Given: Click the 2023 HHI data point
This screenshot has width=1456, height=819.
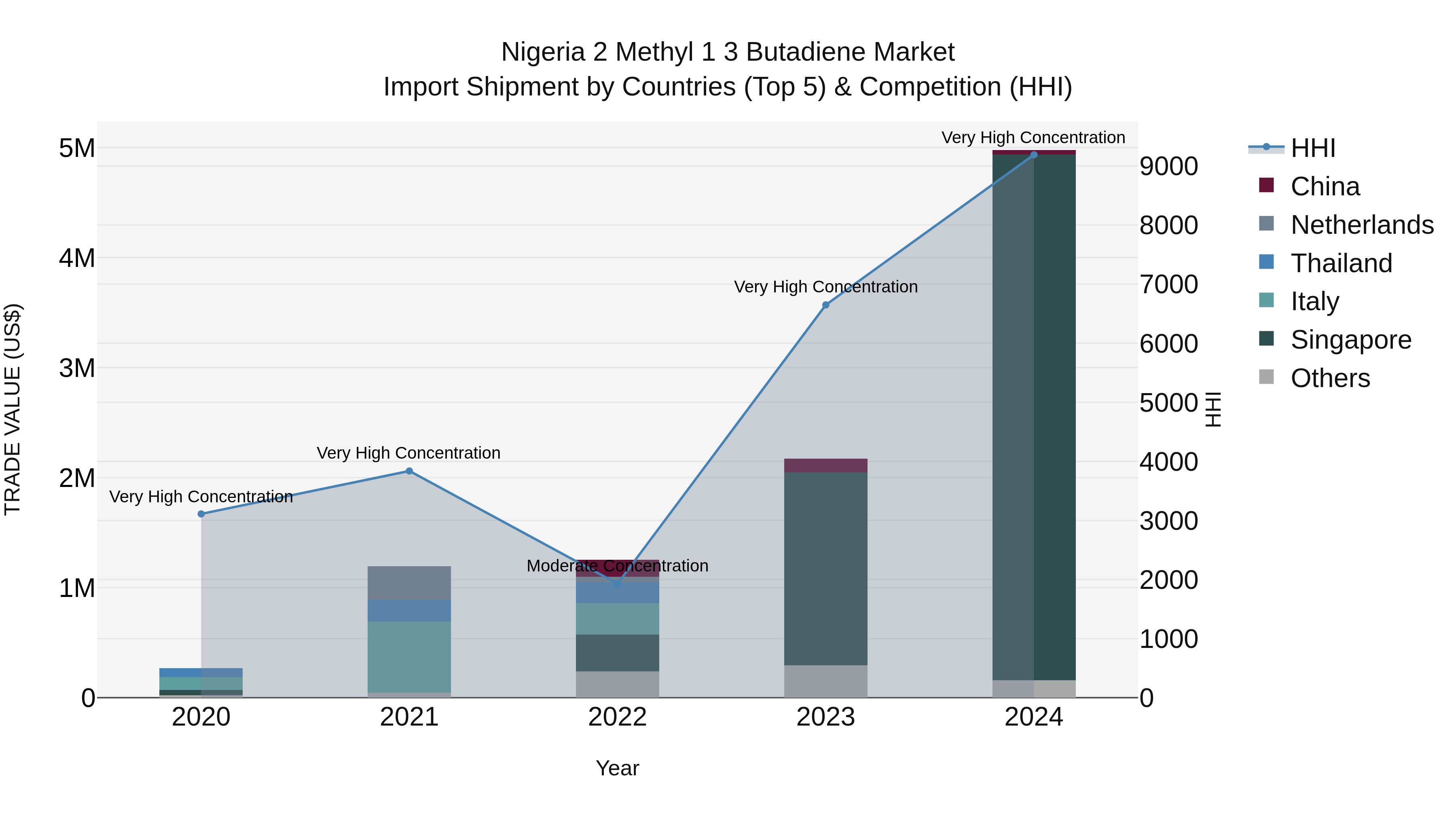Looking at the screenshot, I should 826,305.
